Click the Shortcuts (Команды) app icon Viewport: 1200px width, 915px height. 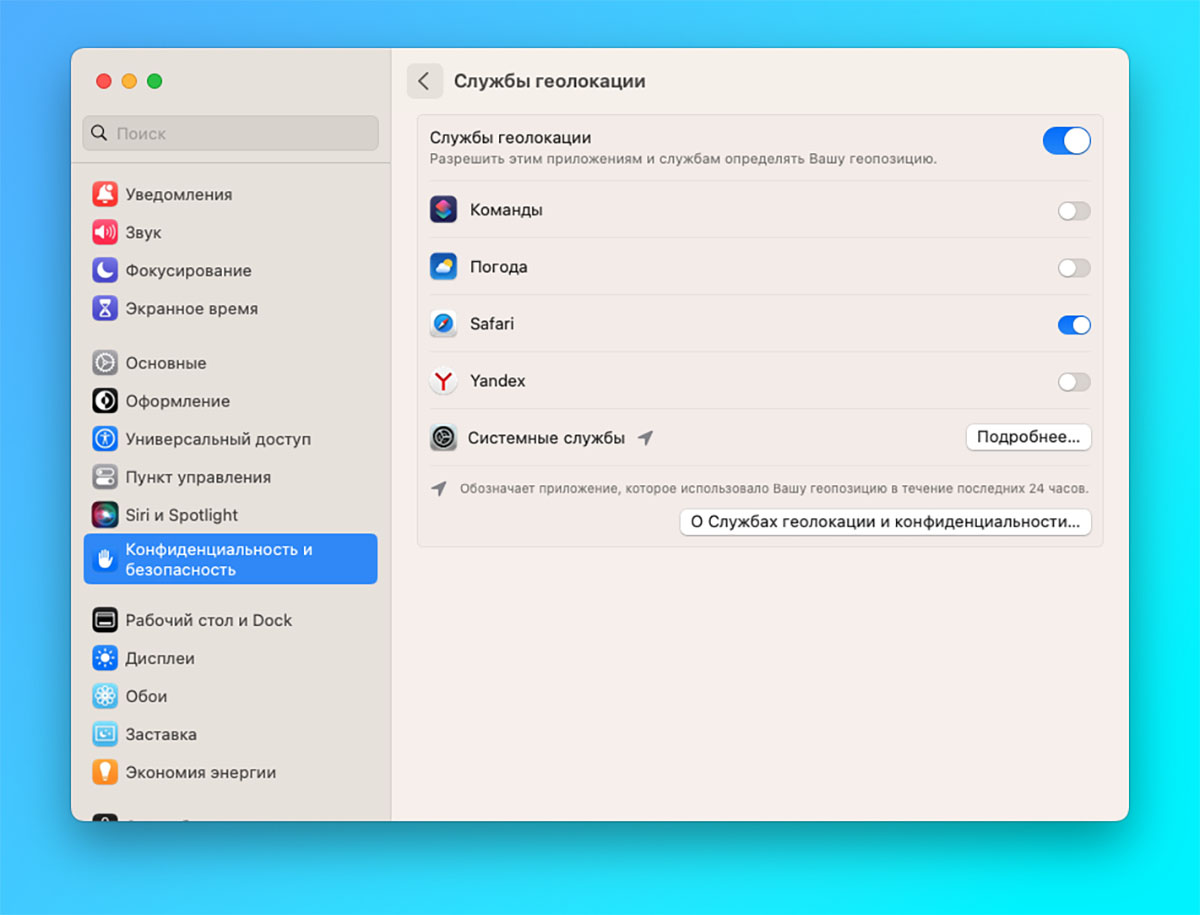tap(443, 210)
